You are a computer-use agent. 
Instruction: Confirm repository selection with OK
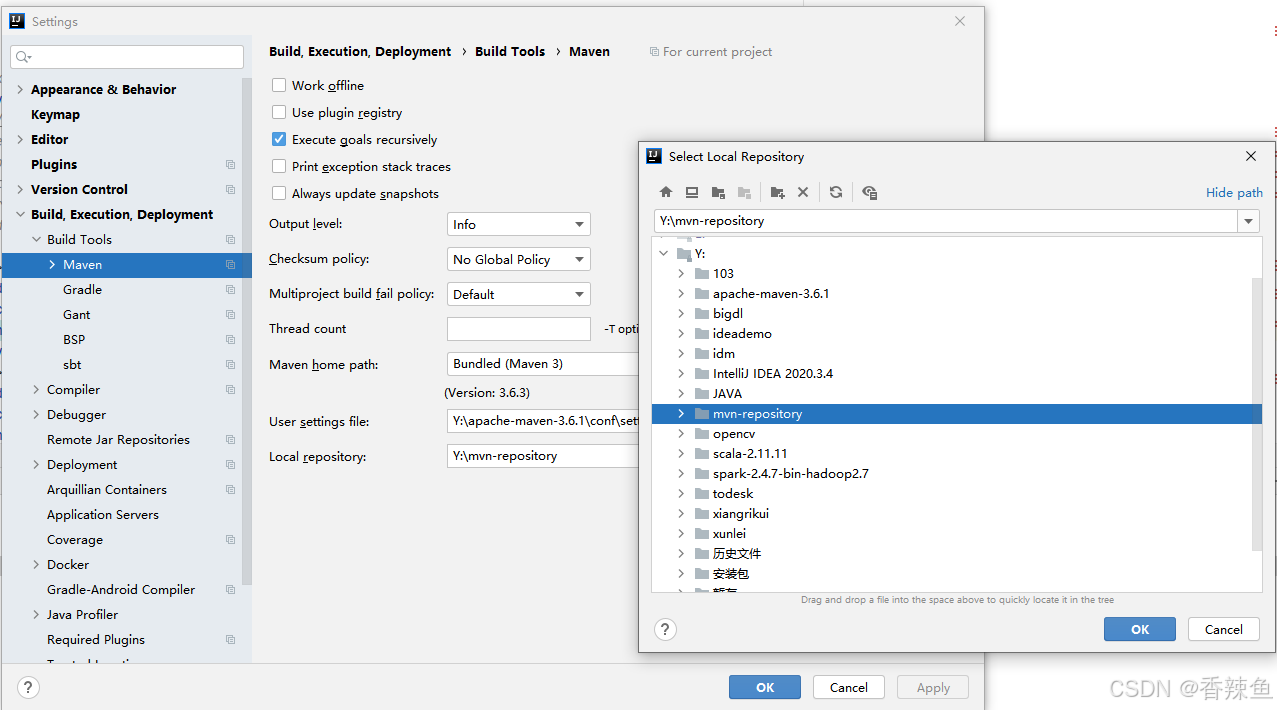click(1140, 629)
